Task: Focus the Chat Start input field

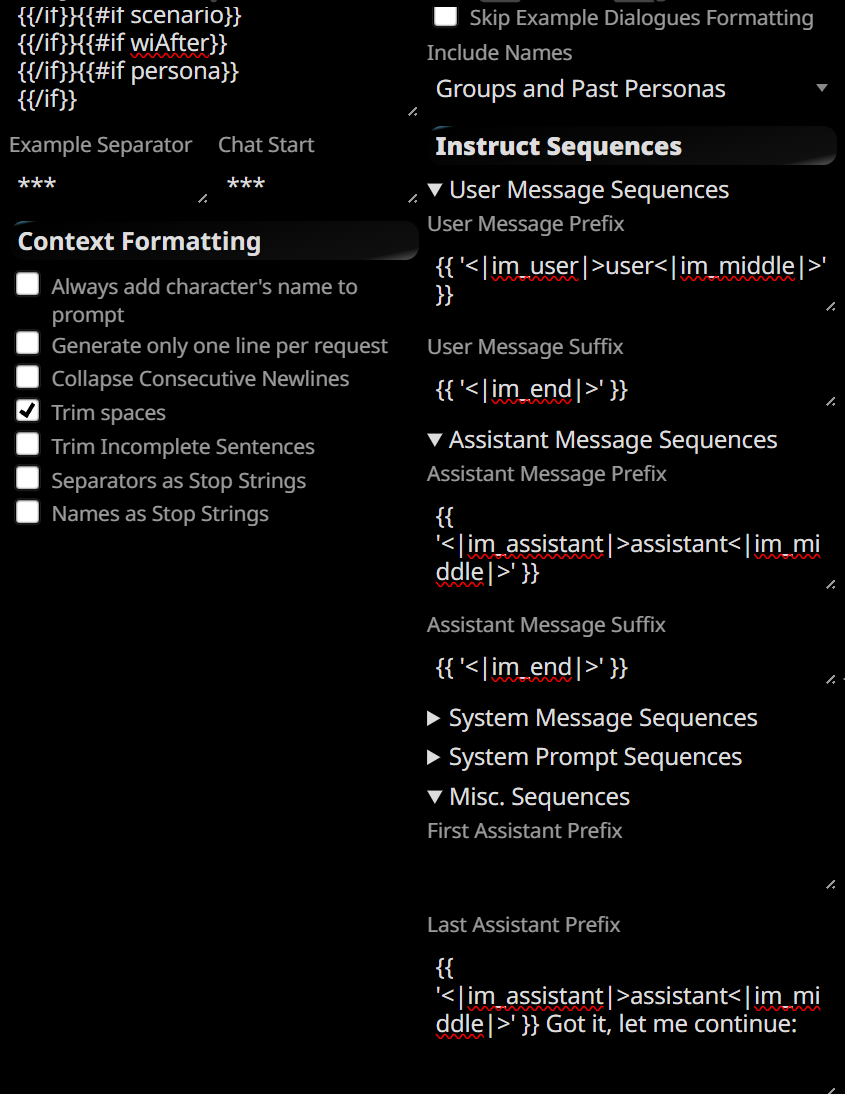Action: (x=317, y=184)
